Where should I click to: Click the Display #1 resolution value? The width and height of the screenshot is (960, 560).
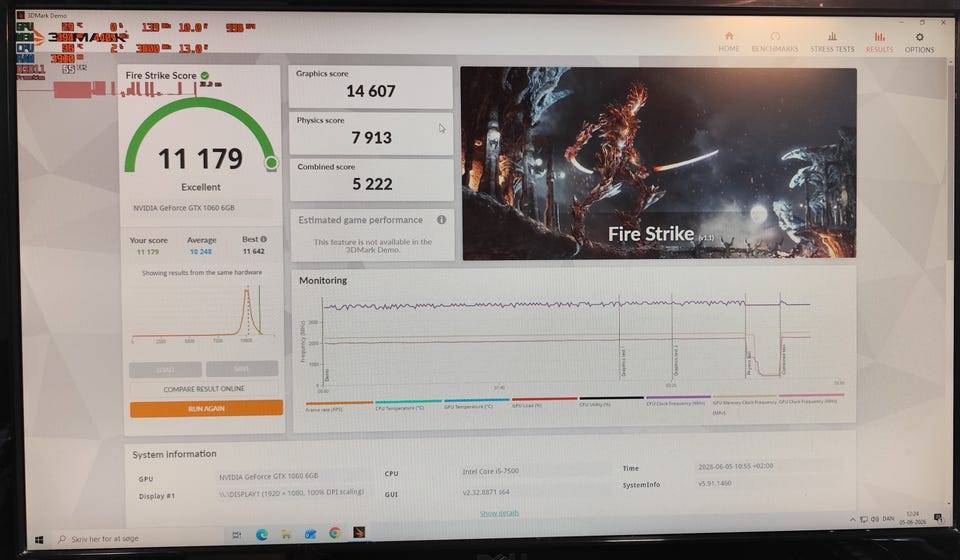(291, 492)
